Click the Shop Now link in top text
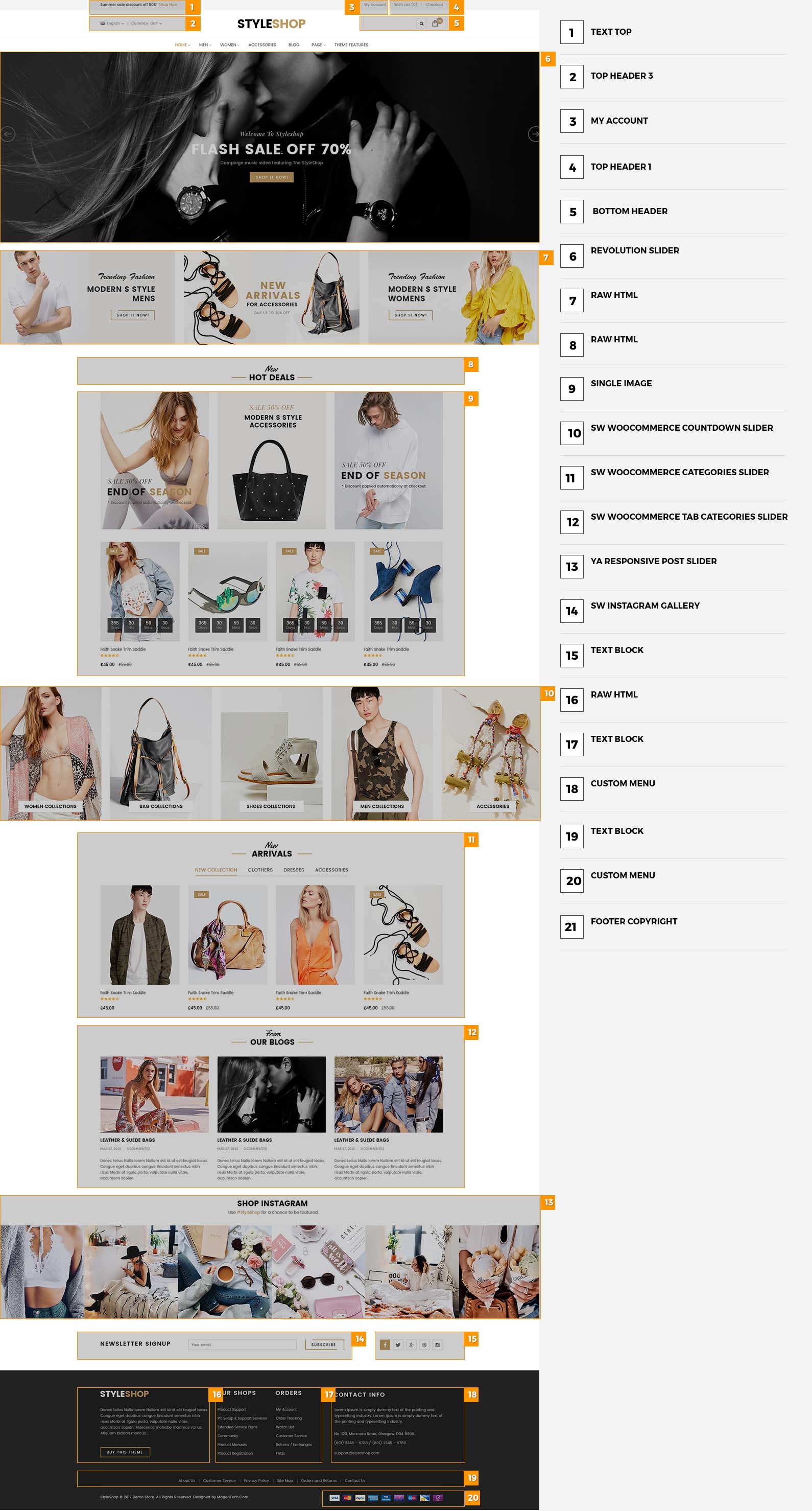The image size is (812, 1511). tap(168, 5)
